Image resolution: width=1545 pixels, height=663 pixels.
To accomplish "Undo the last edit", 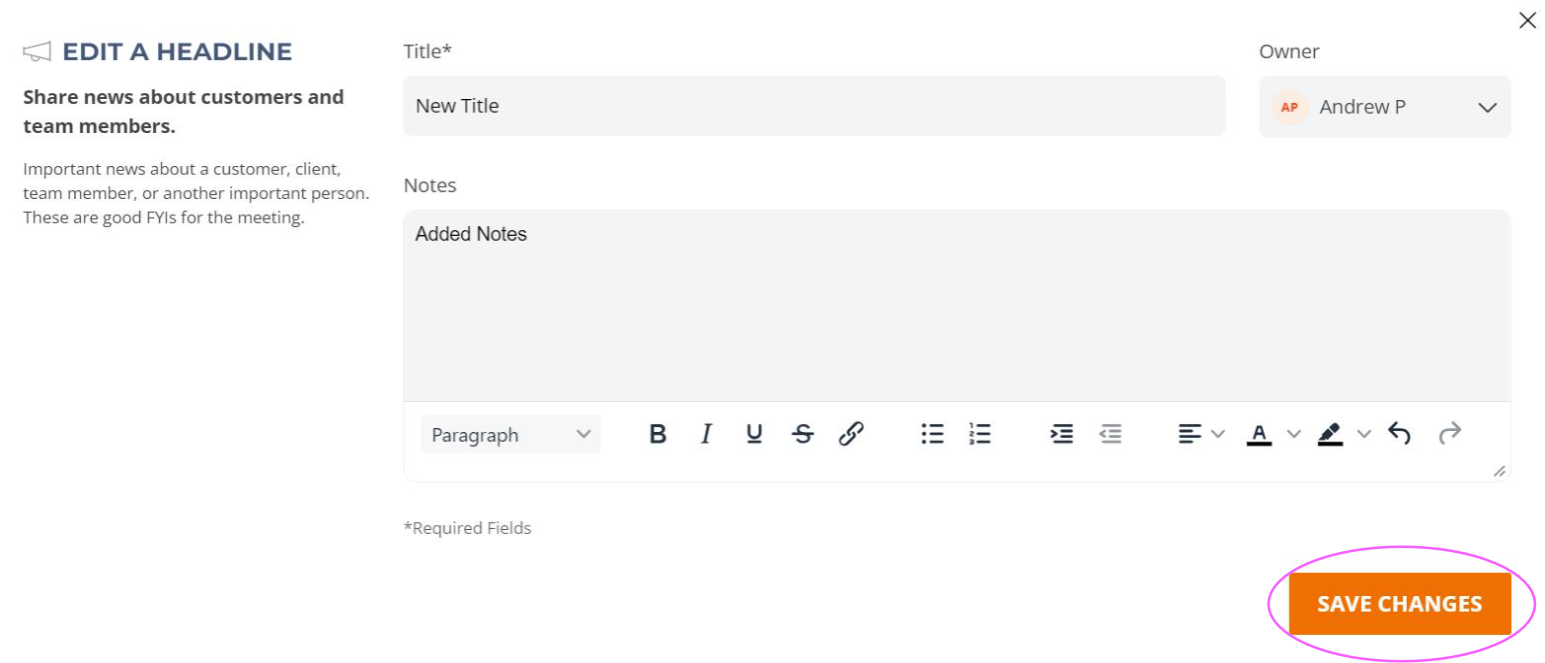I will 1400,433.
